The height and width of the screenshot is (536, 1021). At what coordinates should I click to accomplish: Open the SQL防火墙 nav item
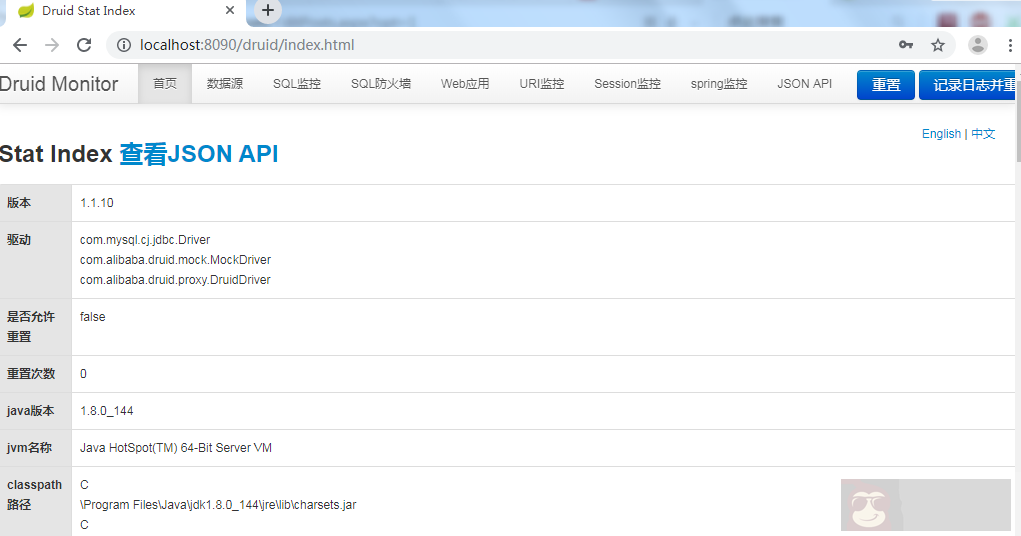click(381, 83)
